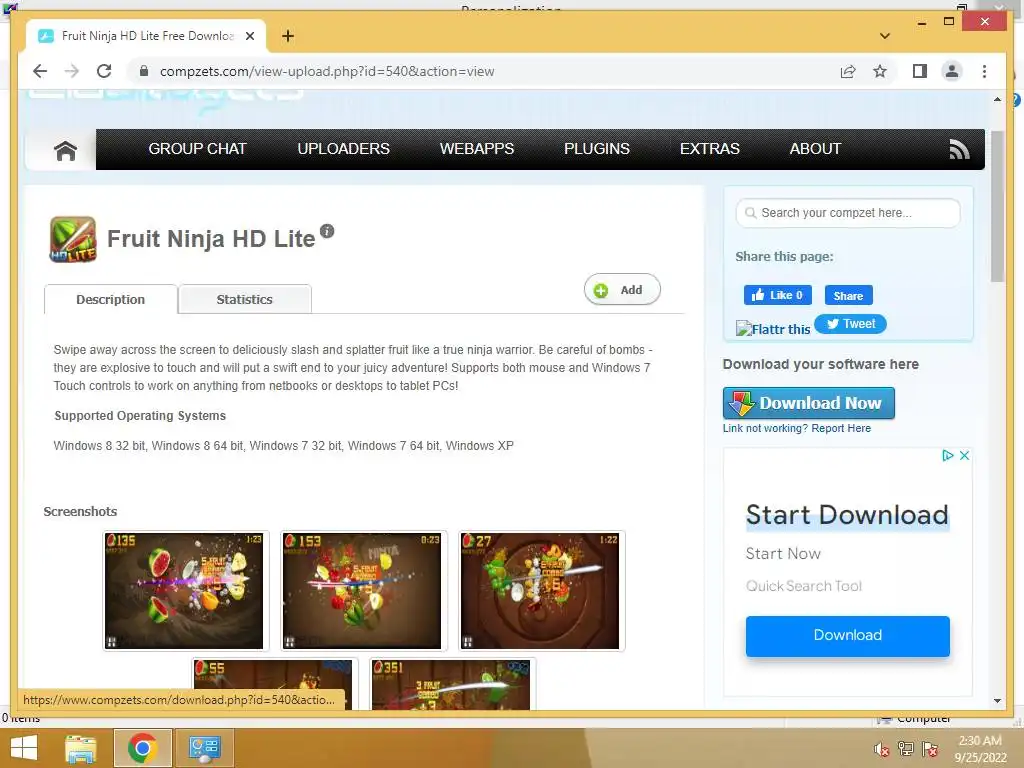Image resolution: width=1024 pixels, height=768 pixels.
Task: Open UPLOADERS in the navigation bar
Action: click(x=344, y=149)
